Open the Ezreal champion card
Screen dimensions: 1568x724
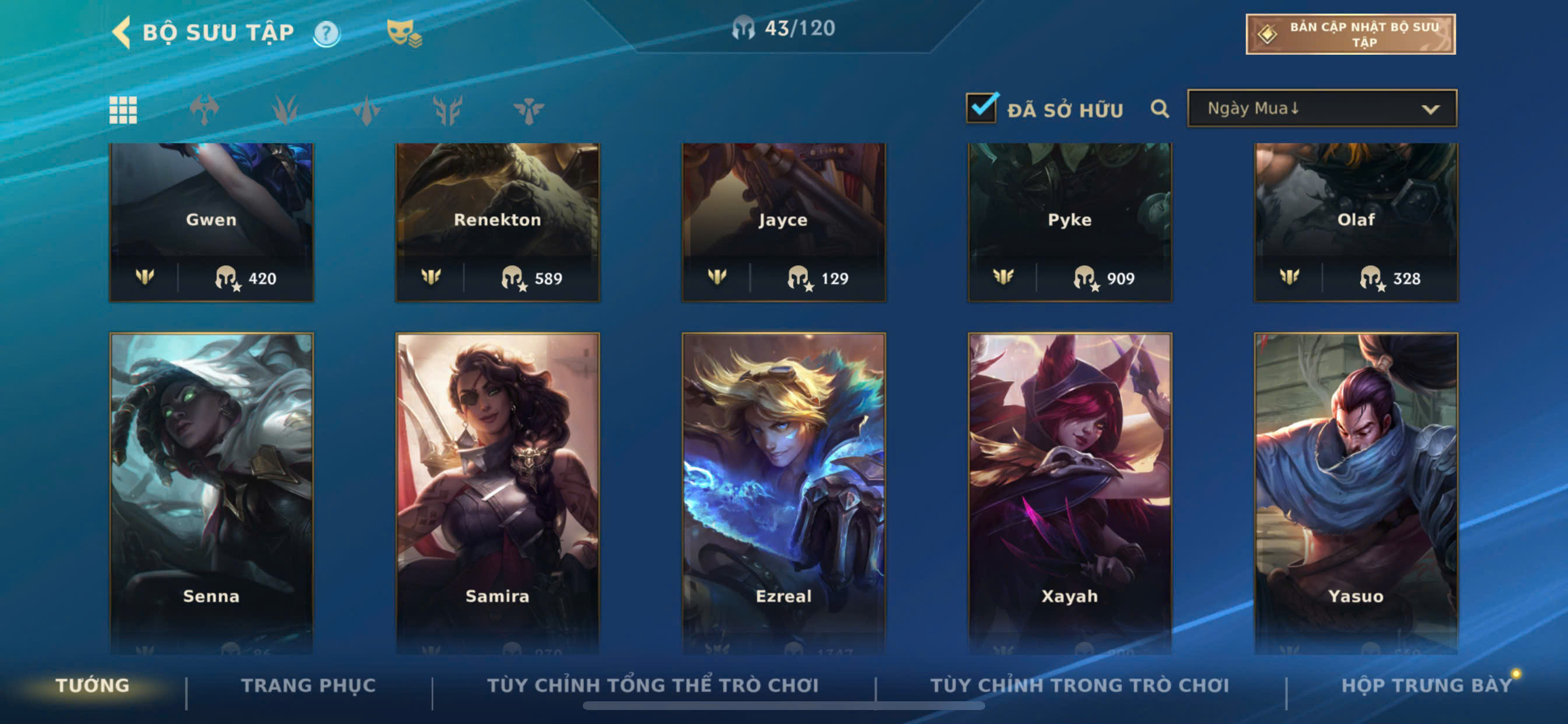click(x=783, y=493)
